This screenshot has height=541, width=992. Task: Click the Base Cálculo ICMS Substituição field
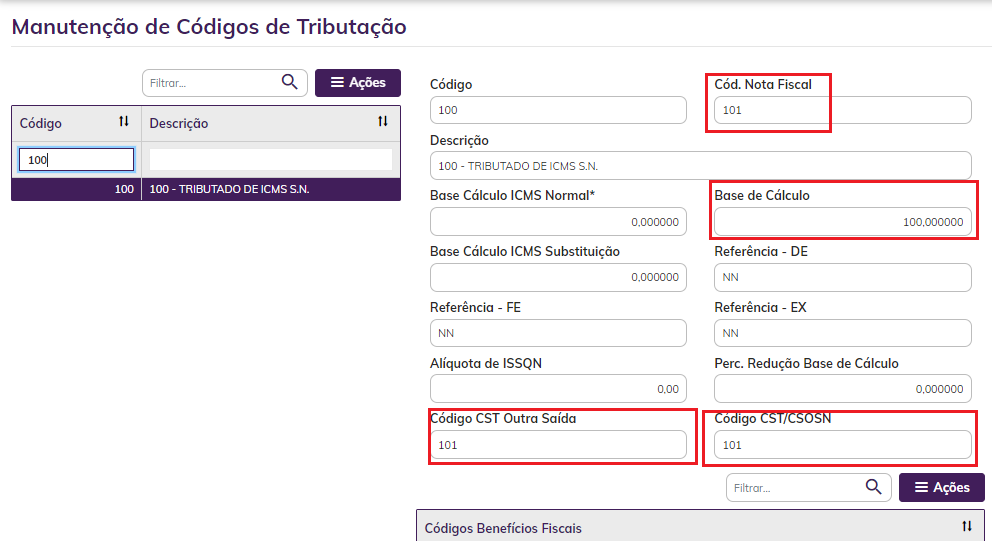click(558, 277)
